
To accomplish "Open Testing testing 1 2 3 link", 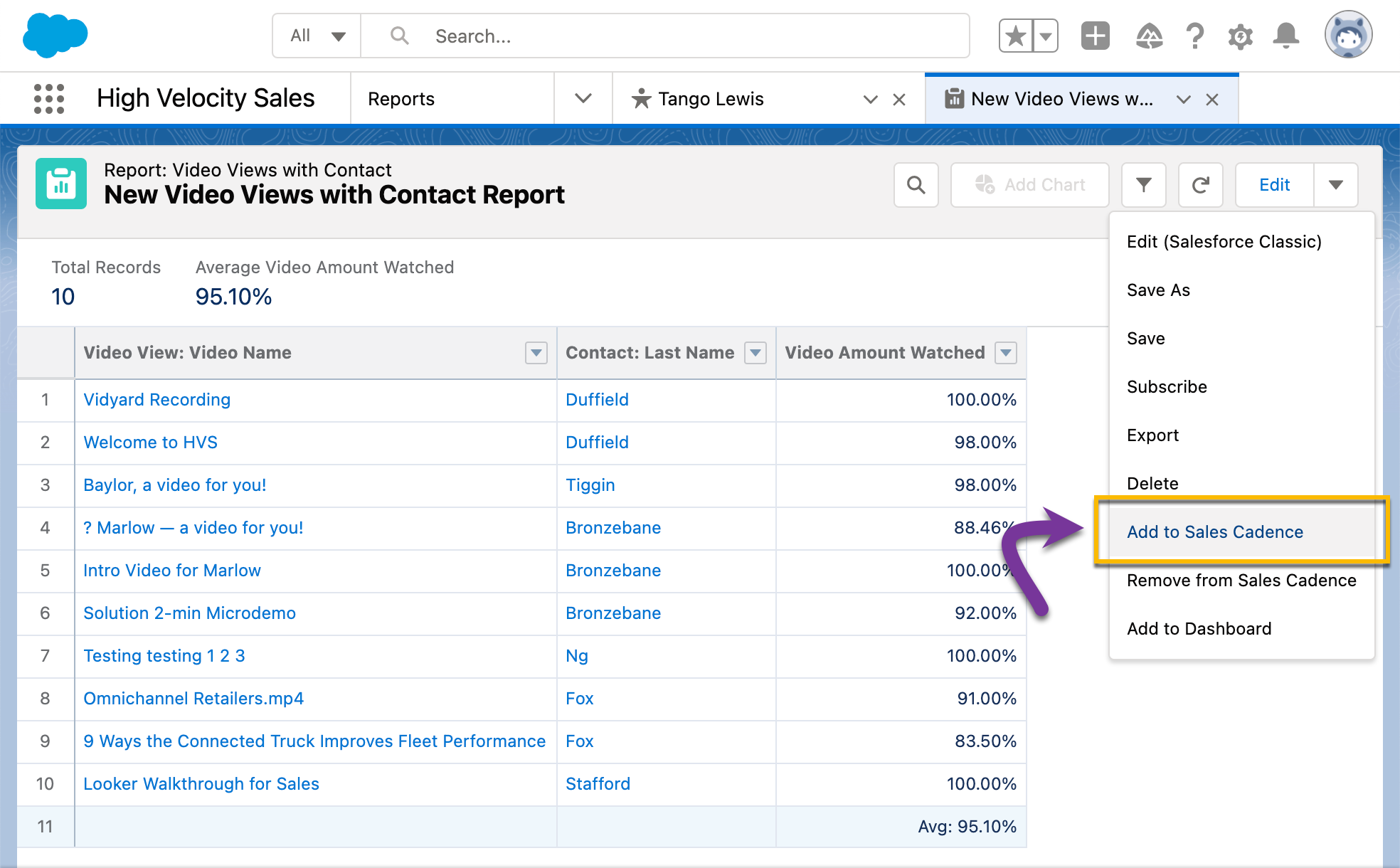I will pyautogui.click(x=164, y=656).
